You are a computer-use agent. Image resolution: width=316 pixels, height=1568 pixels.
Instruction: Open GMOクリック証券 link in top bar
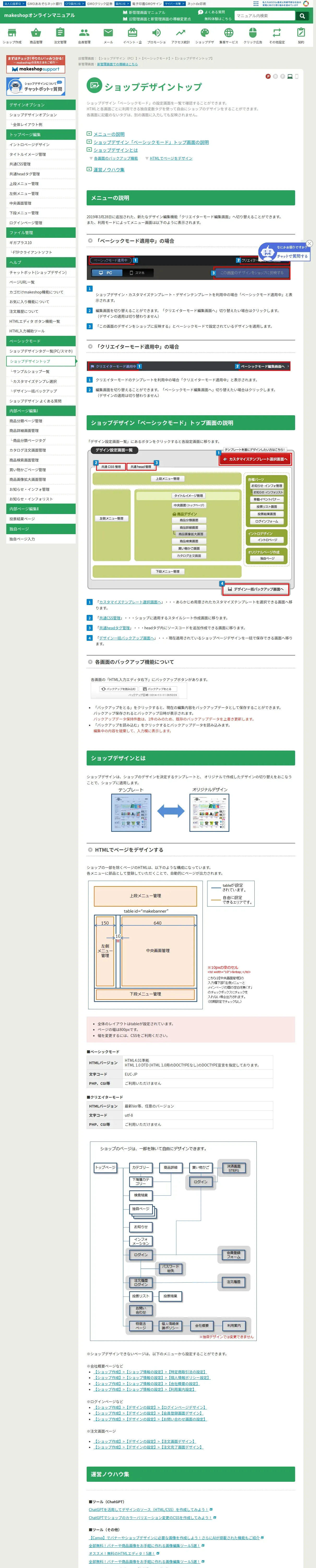click(x=99, y=4)
